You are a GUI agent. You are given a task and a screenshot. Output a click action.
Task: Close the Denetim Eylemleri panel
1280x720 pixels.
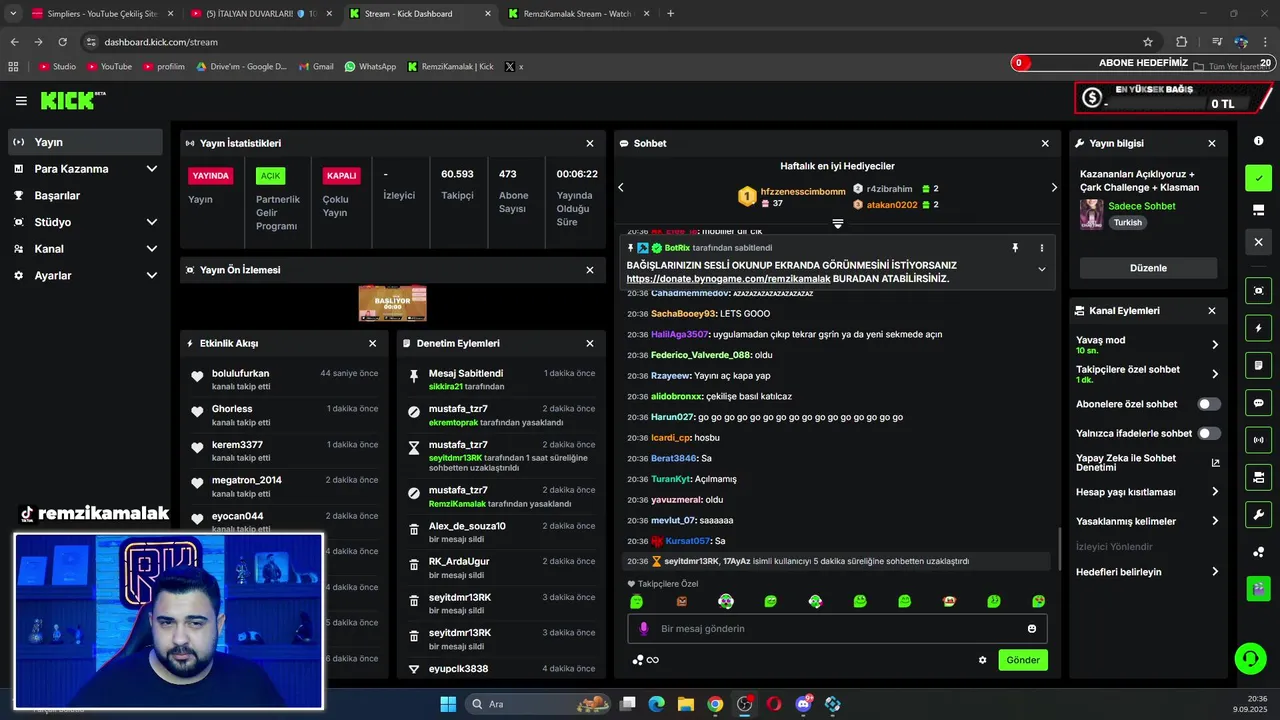590,343
